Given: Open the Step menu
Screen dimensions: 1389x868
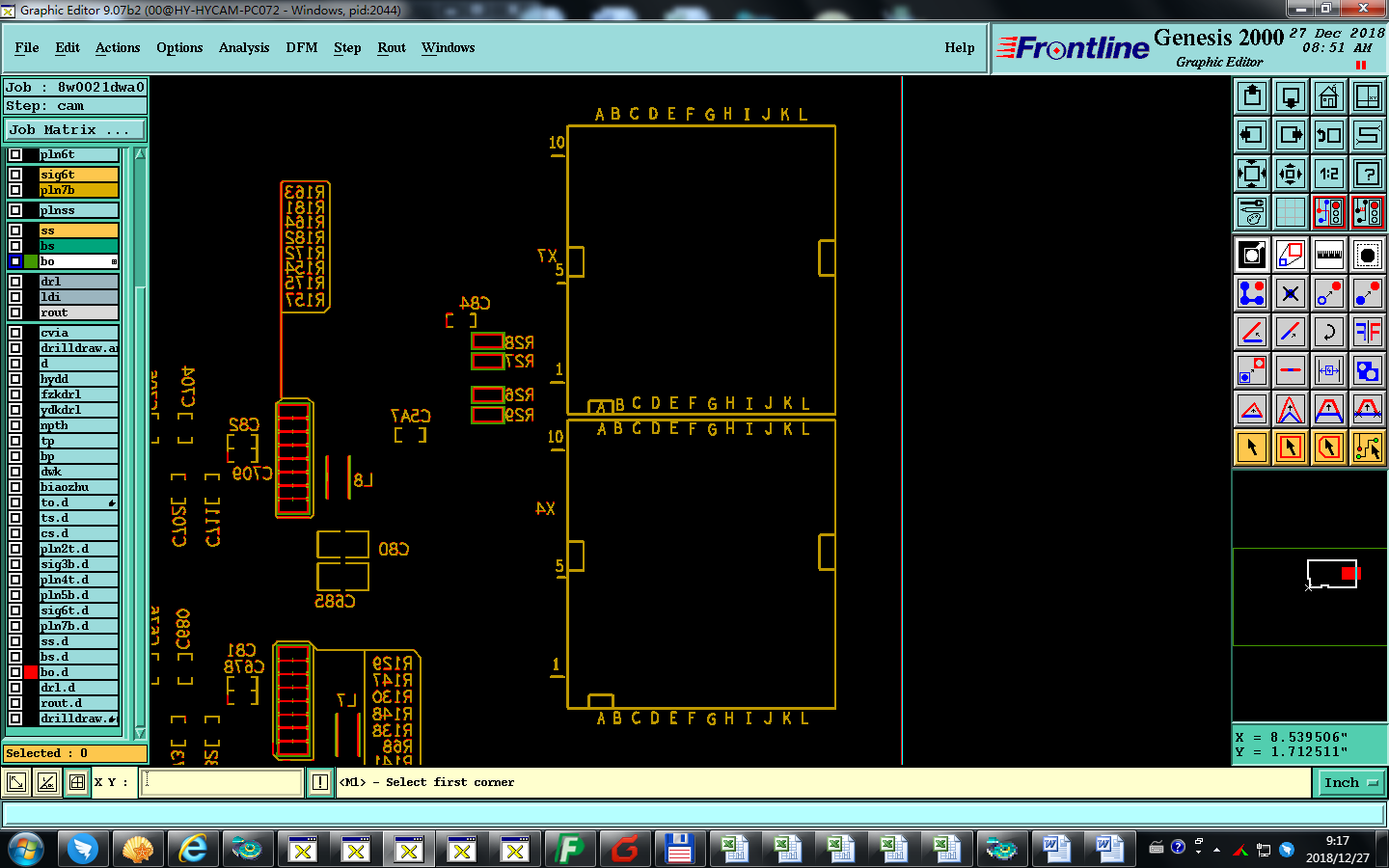Looking at the screenshot, I should pos(347,47).
